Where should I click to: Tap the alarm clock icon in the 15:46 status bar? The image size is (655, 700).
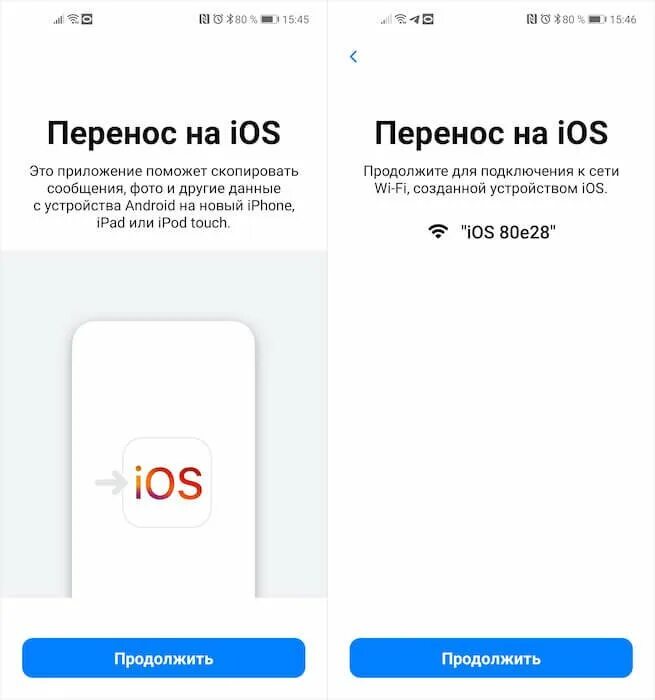click(545, 19)
